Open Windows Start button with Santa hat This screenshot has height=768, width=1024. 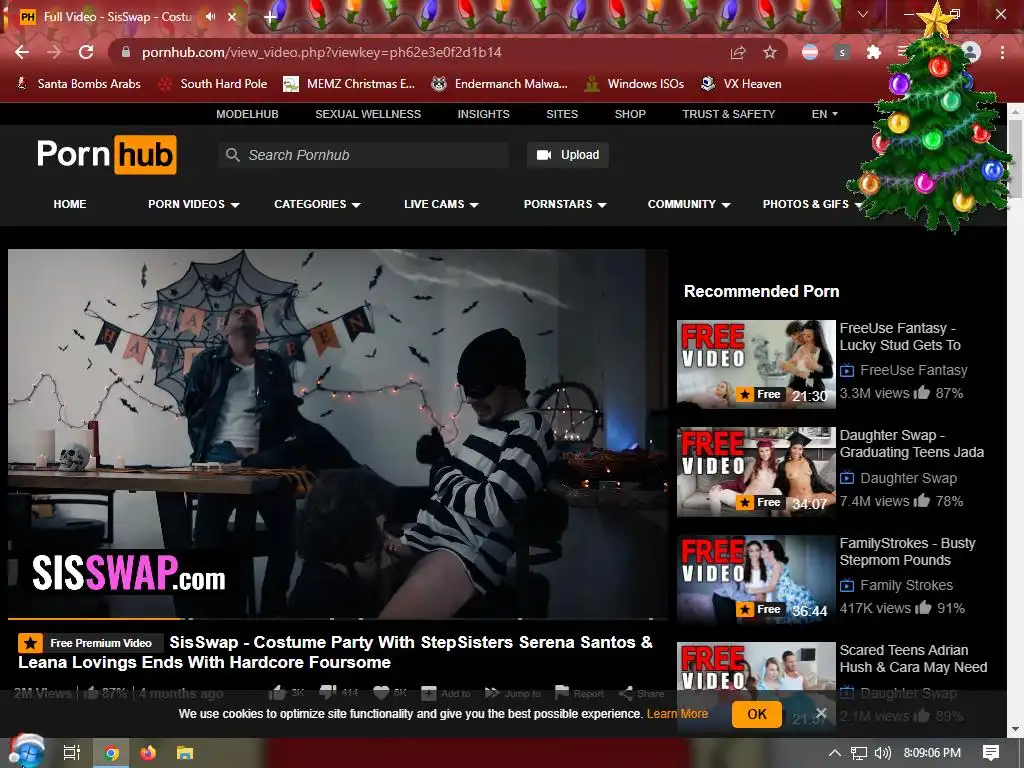point(26,752)
